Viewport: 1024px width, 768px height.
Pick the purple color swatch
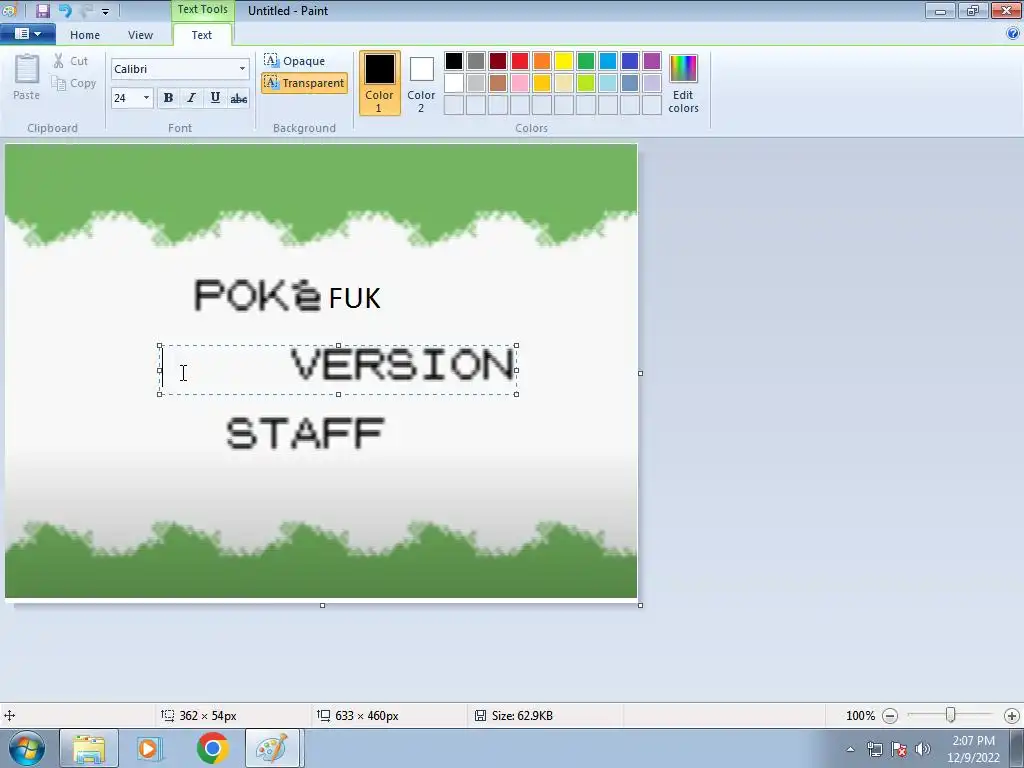pyautogui.click(x=652, y=61)
